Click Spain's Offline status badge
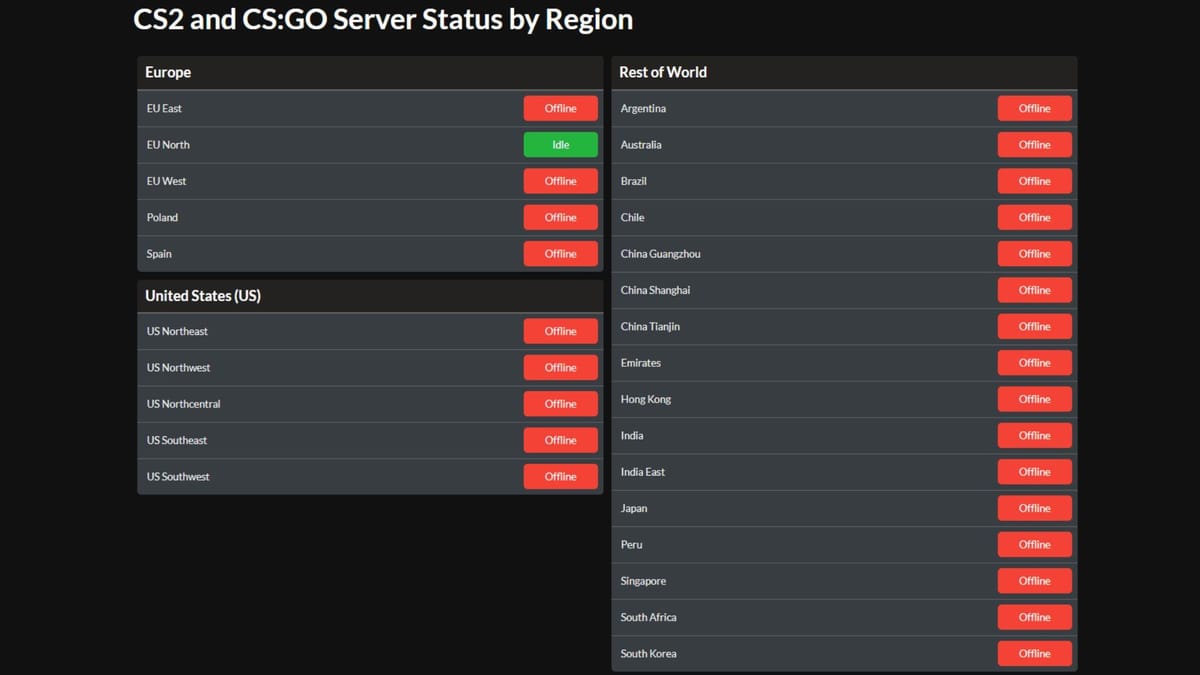1200x675 pixels. tap(561, 254)
